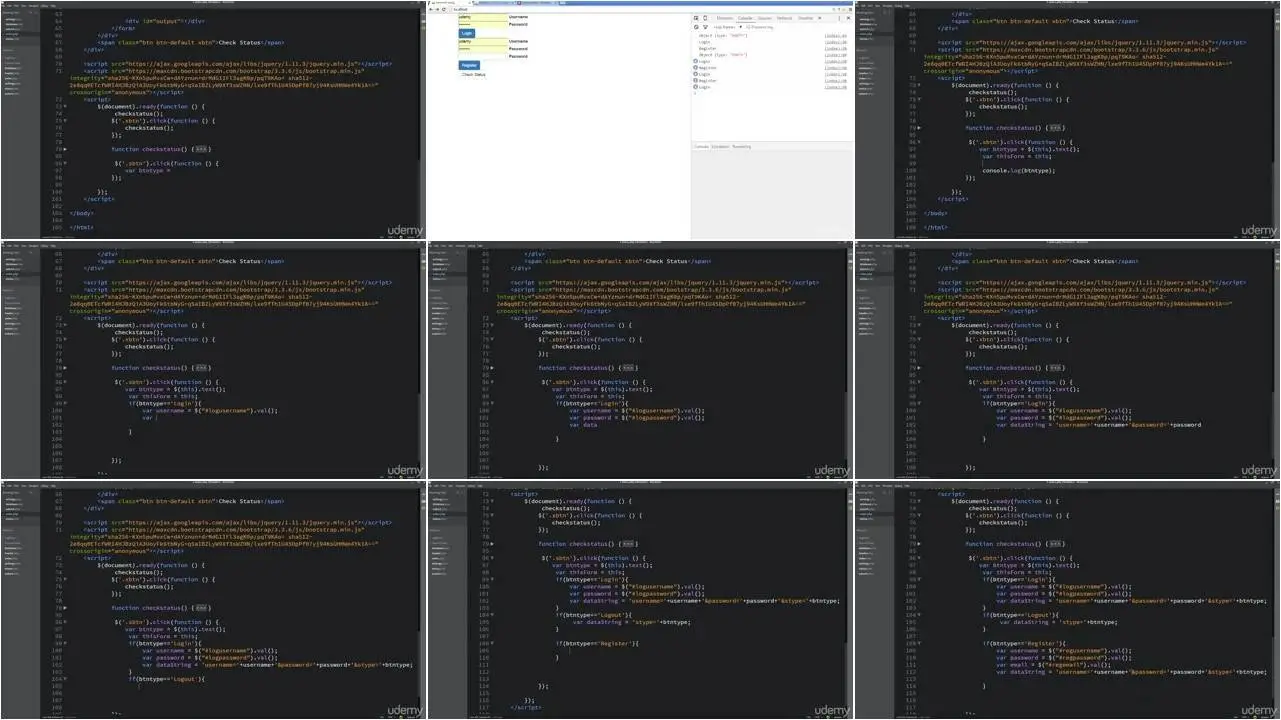Open the DevTools Elements tab
1281x720 pixels.
pos(724,18)
